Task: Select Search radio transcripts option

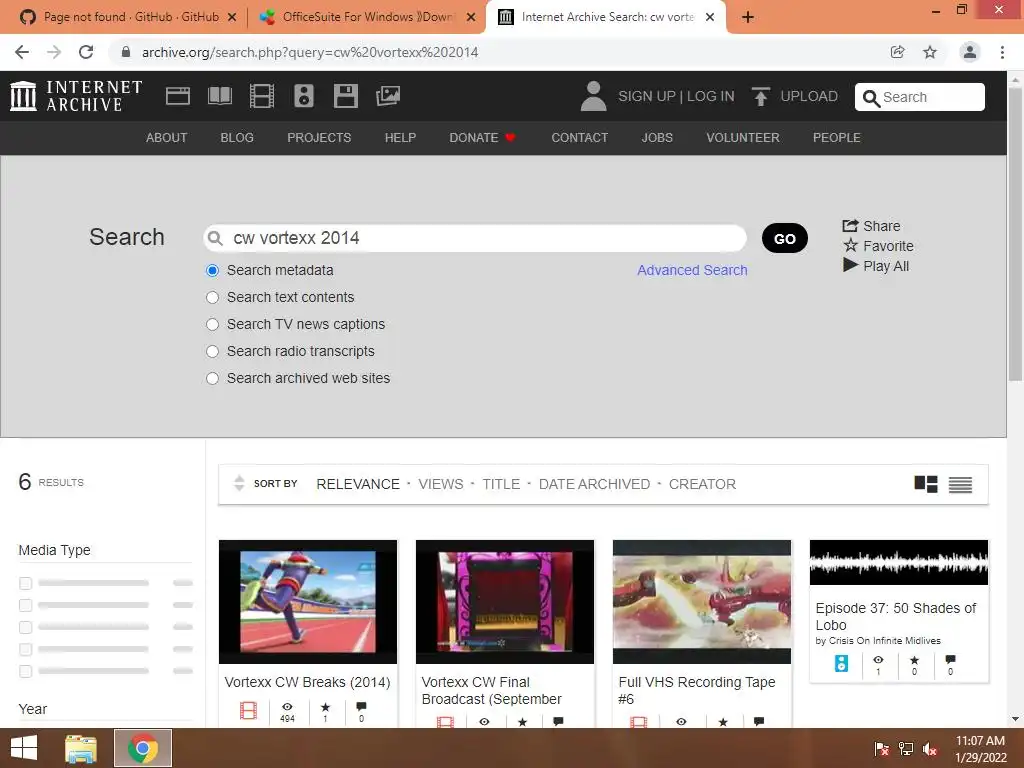Action: point(212,351)
